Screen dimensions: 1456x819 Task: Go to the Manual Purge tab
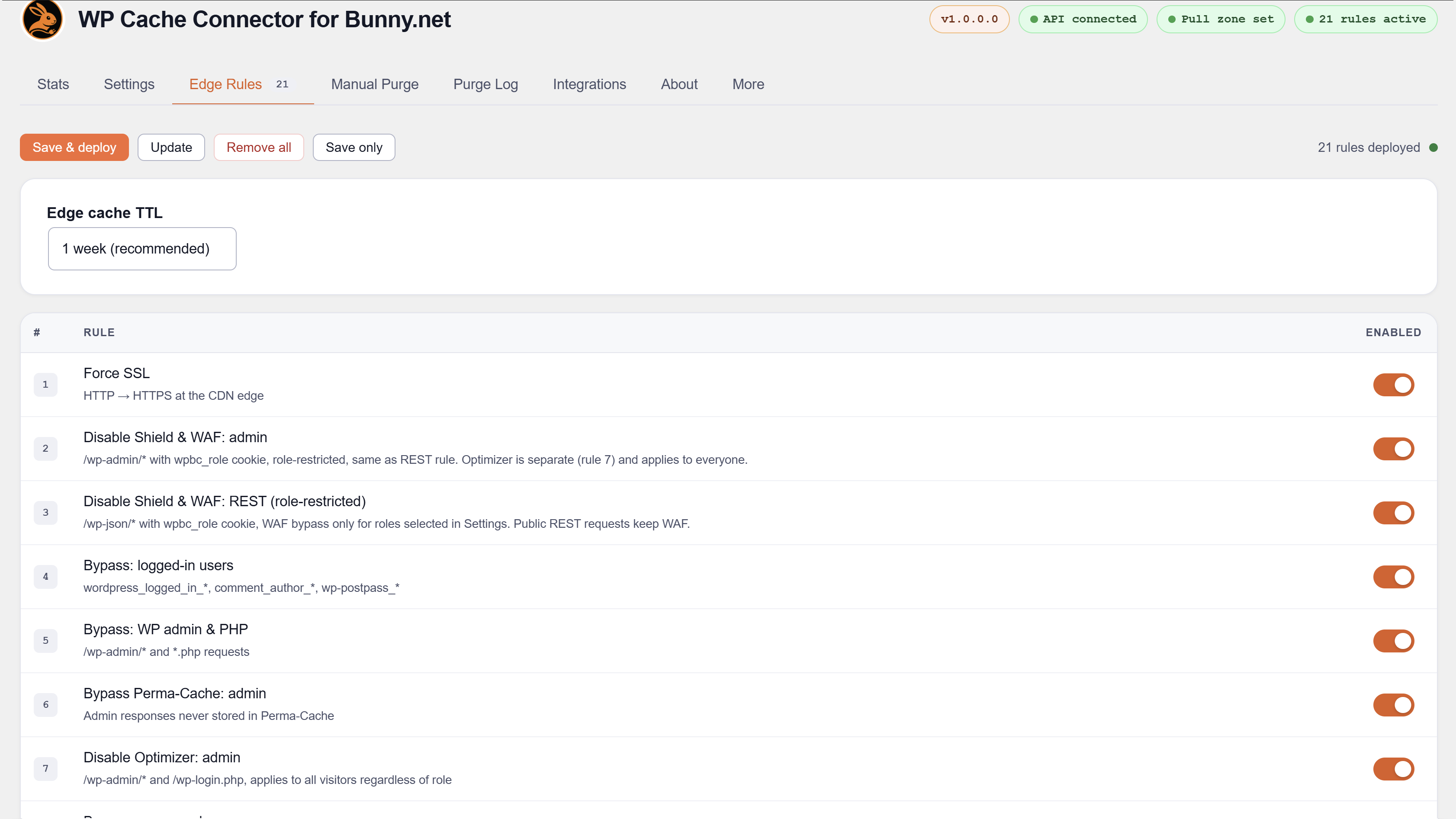coord(375,84)
